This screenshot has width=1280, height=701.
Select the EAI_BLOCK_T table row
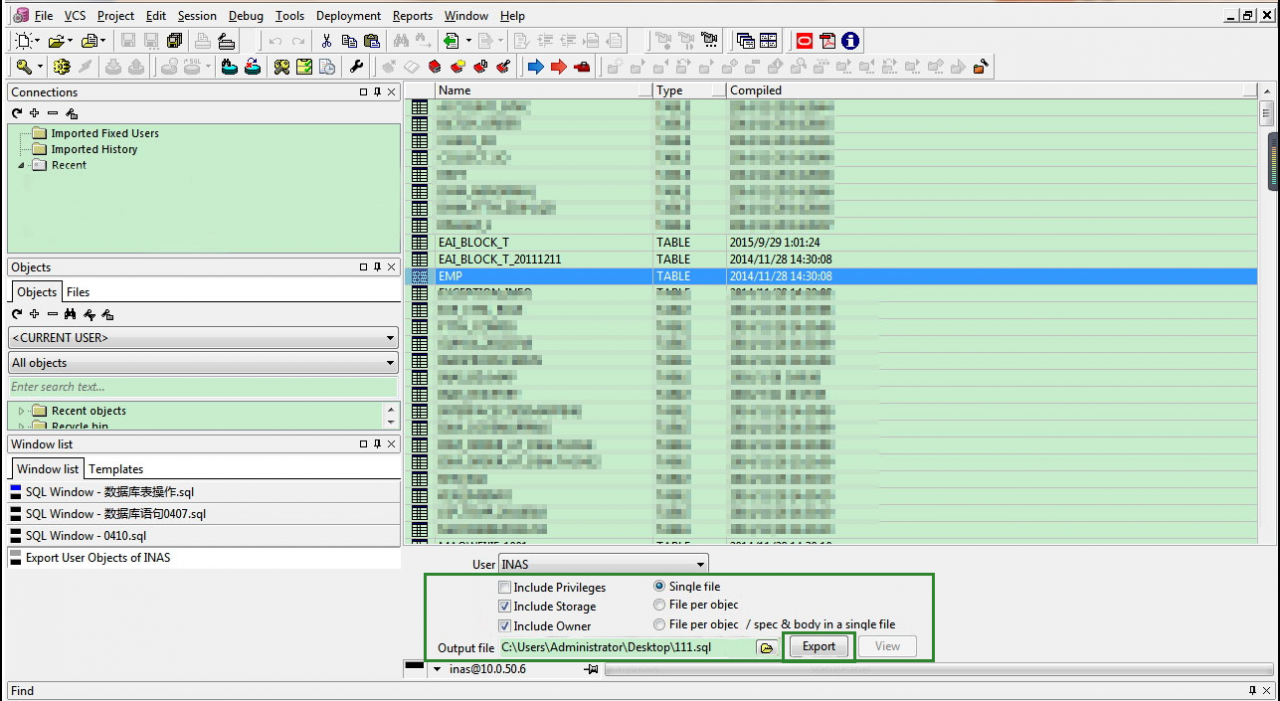coord(831,242)
